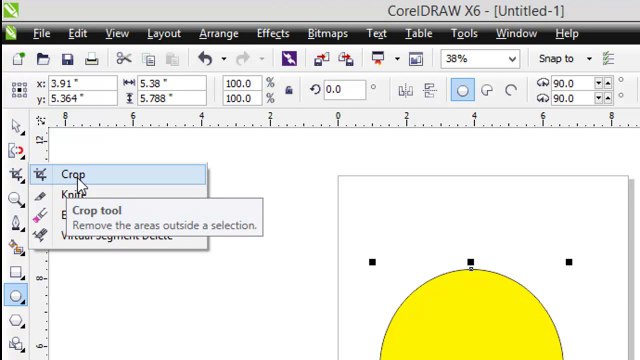Select the Smart fill tool
The image size is (640, 360).
(16, 247)
